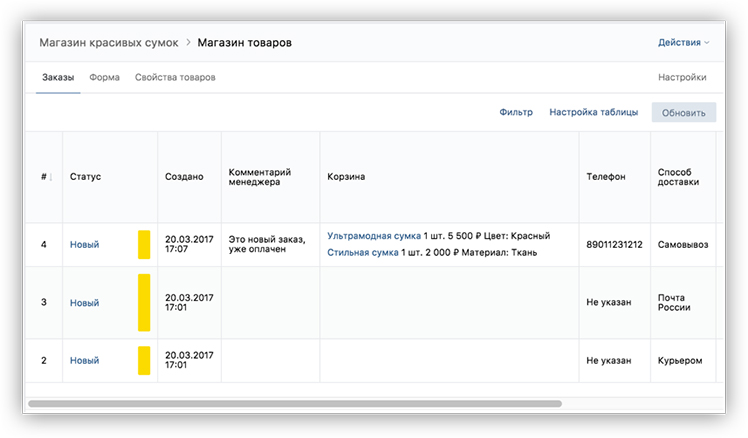Click the breadcrumb chevron separator

188,42
